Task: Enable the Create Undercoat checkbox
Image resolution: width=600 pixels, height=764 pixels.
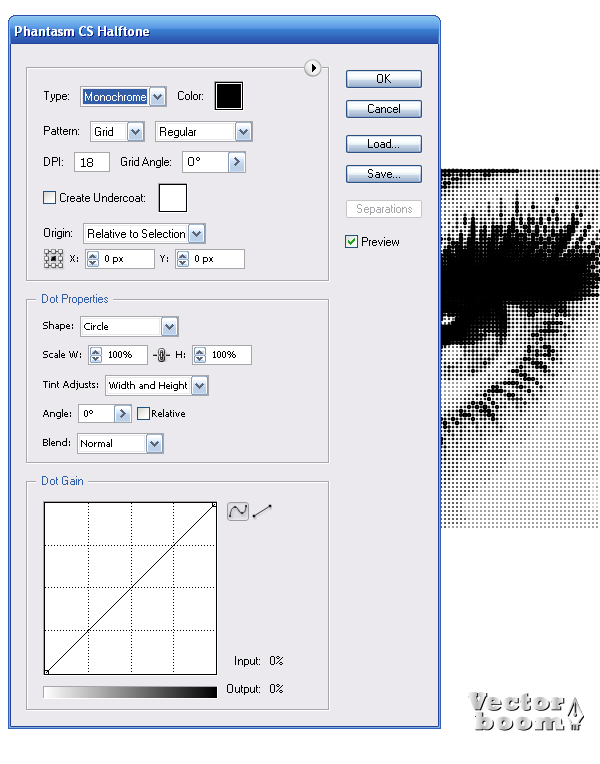Action: click(x=49, y=197)
